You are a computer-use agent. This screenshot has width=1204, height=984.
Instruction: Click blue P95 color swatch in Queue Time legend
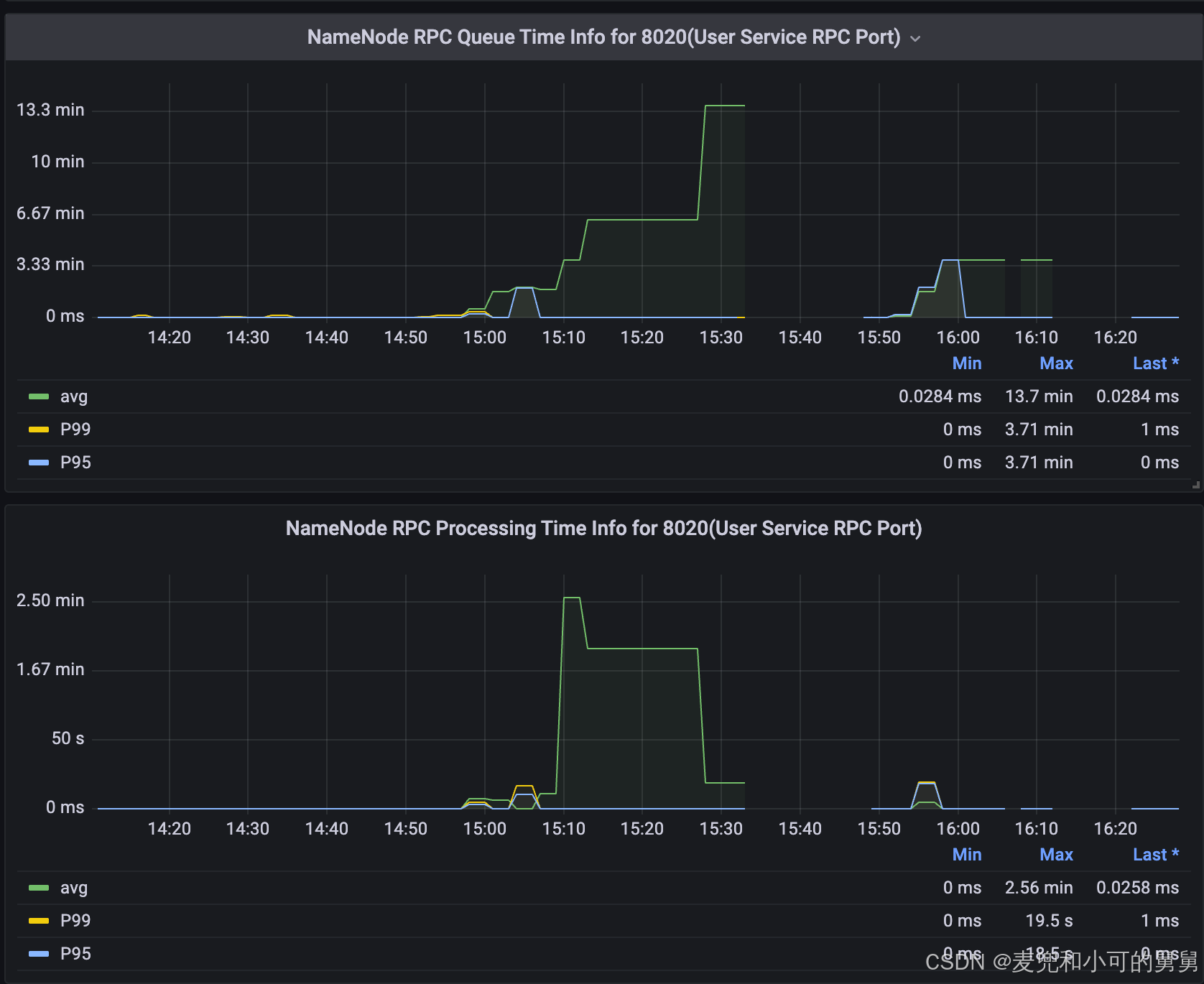click(39, 463)
